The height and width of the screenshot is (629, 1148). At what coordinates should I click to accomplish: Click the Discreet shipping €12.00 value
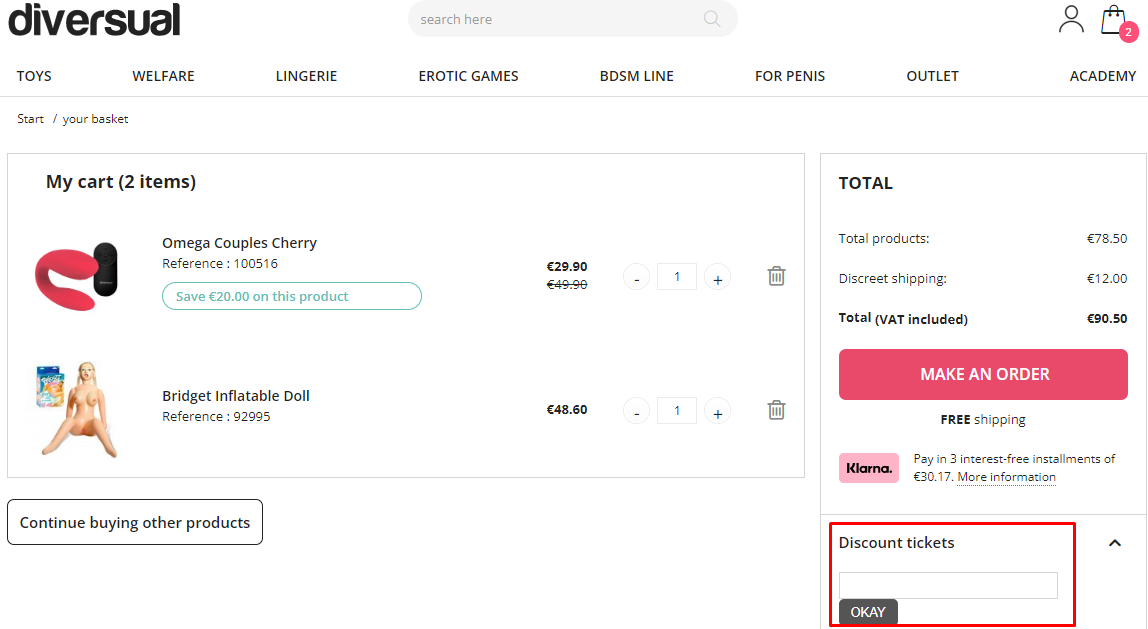click(x=1107, y=278)
